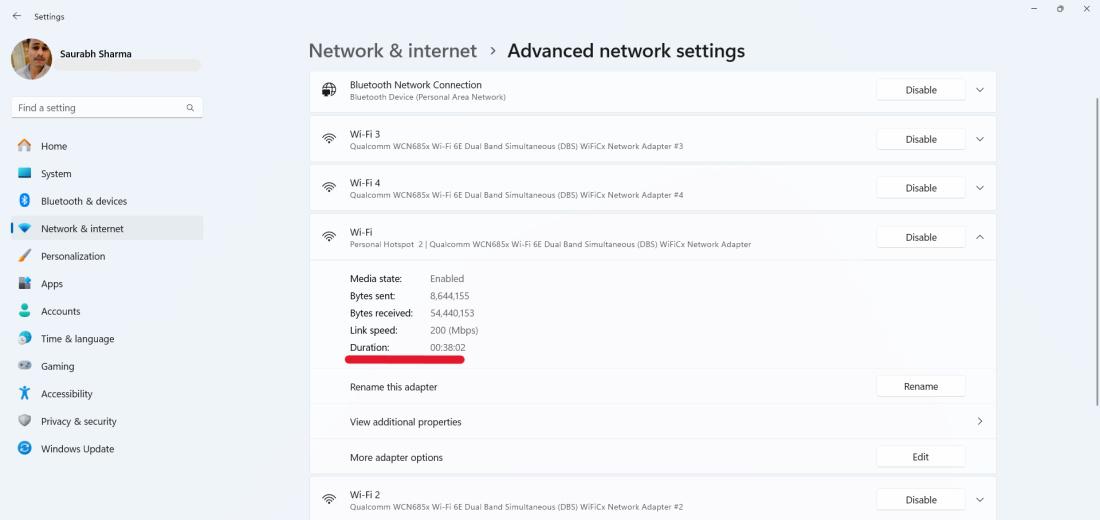Click the Wi-Fi 2 adapter signal icon
1100x520 pixels.
[x=328, y=500]
